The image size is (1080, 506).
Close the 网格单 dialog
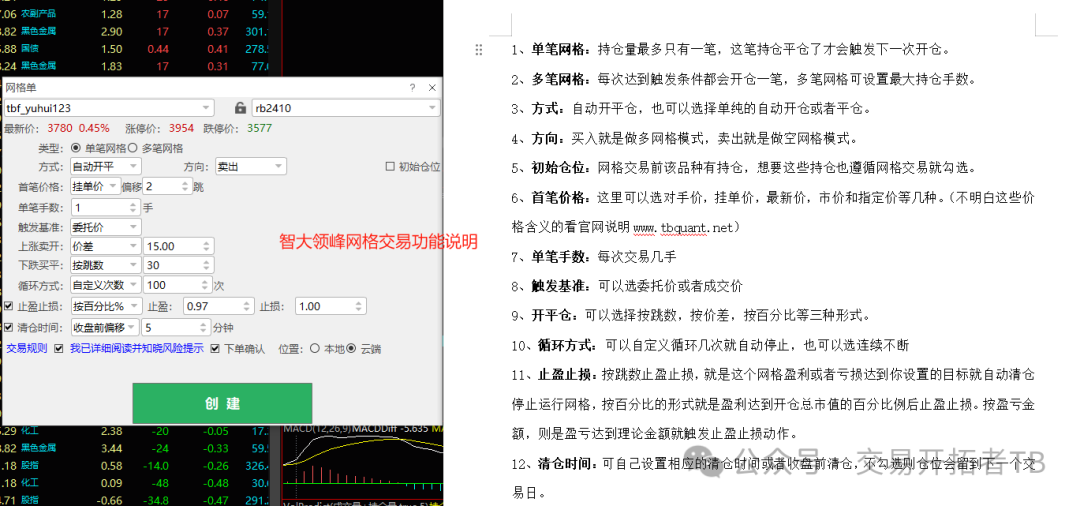pyautogui.click(x=432, y=88)
